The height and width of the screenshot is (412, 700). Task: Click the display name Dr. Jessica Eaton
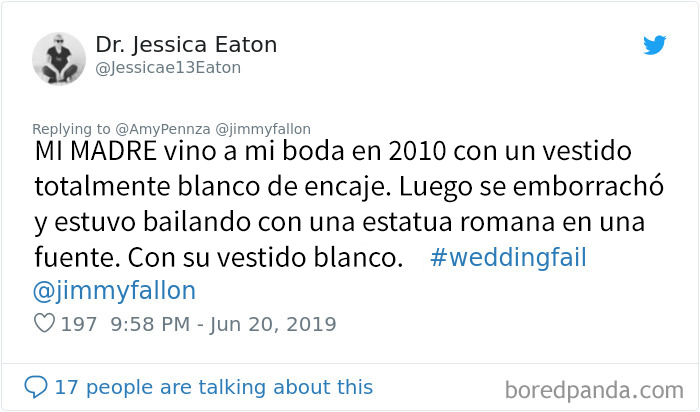(186, 45)
